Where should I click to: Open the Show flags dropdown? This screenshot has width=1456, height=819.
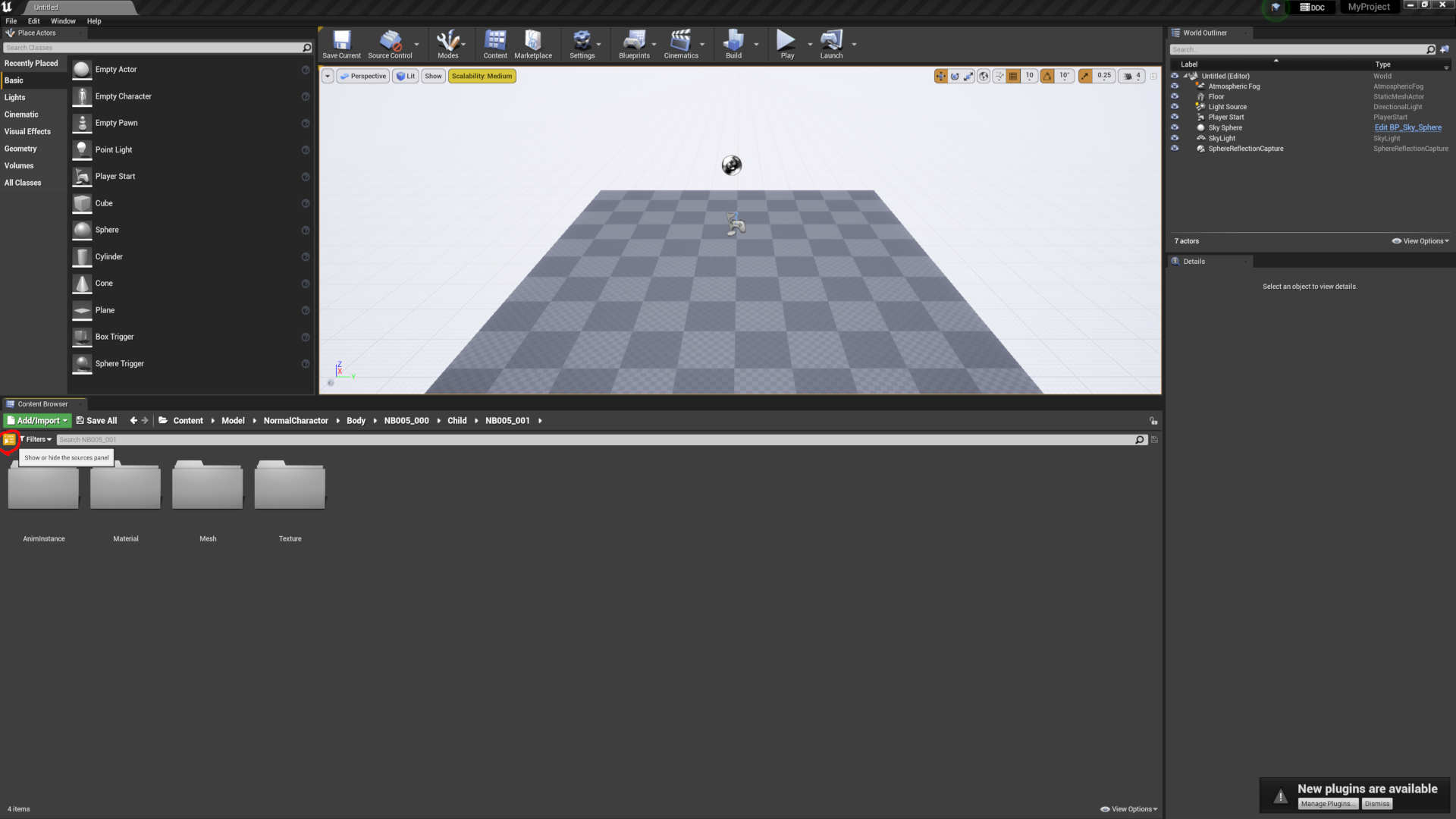point(433,76)
